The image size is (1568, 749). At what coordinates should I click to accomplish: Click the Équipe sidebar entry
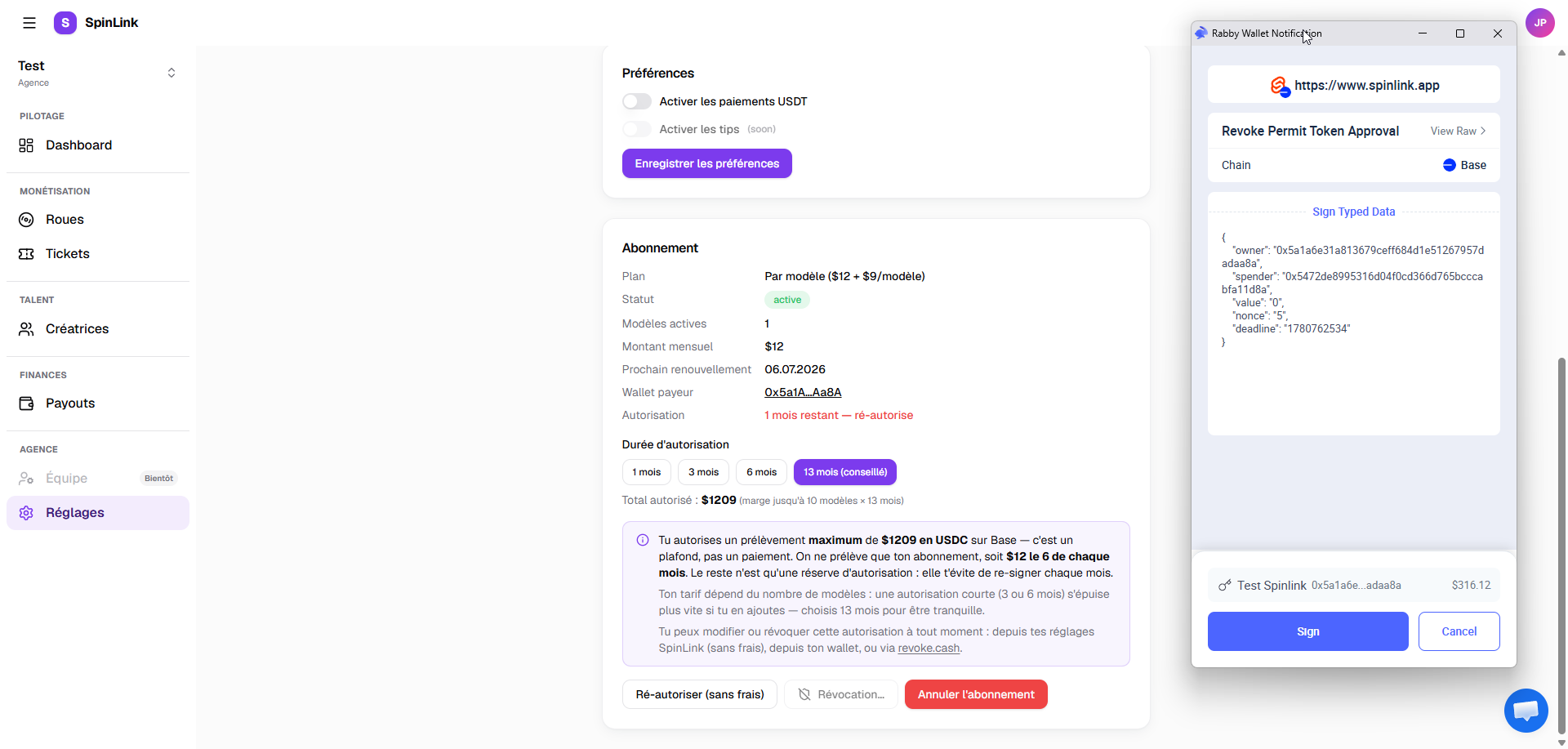98,479
